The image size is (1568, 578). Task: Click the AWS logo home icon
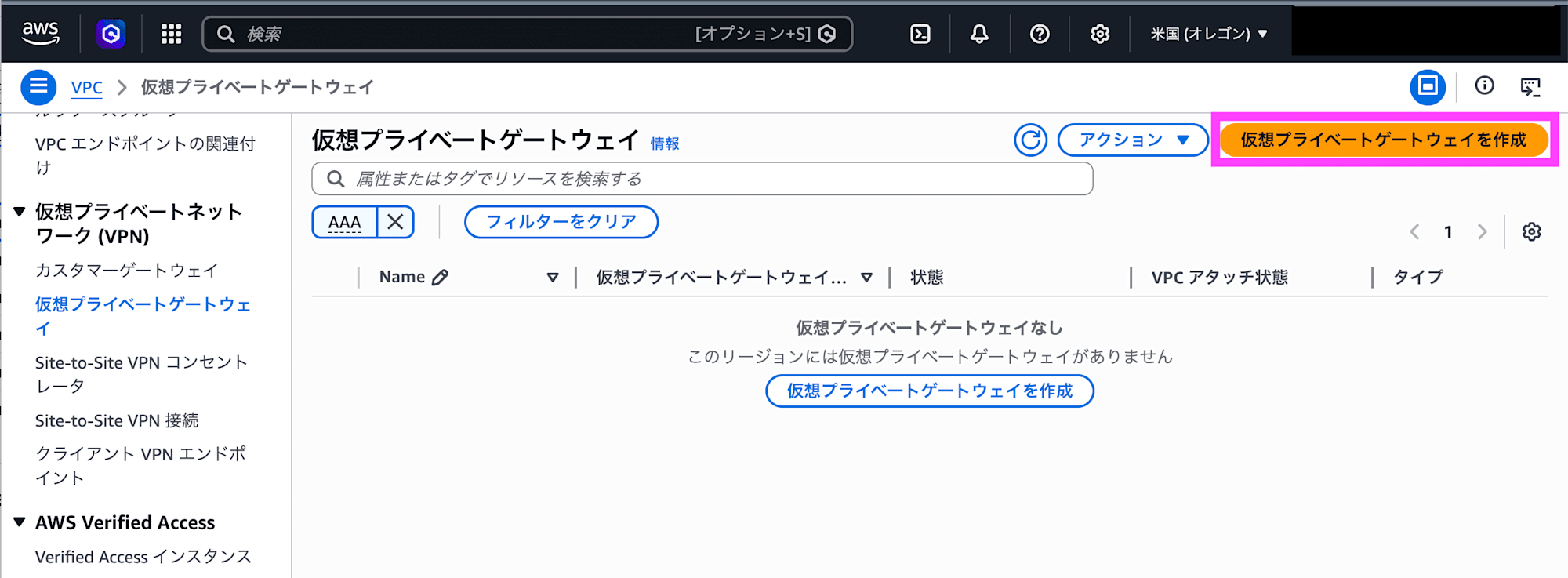[x=40, y=34]
